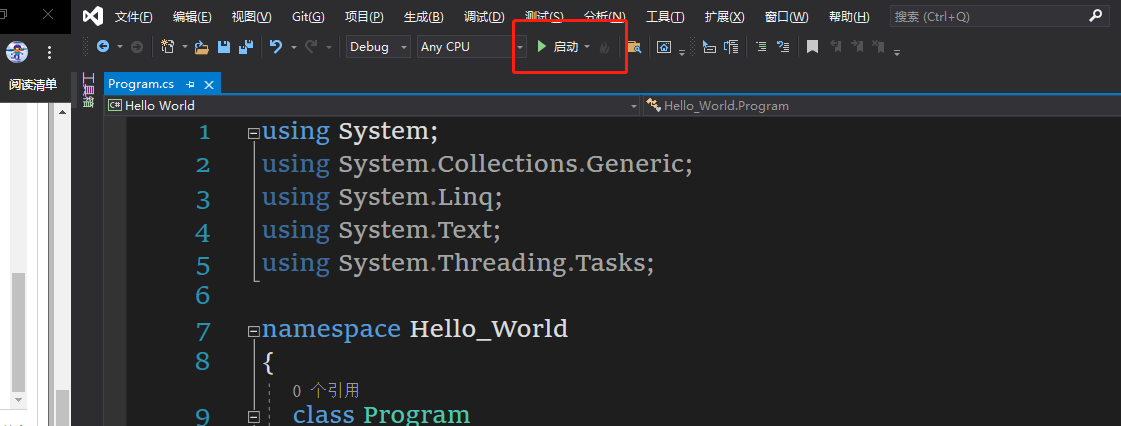Open the browser three-dot menu
Image resolution: width=1121 pixels, height=426 pixels.
pos(49,51)
